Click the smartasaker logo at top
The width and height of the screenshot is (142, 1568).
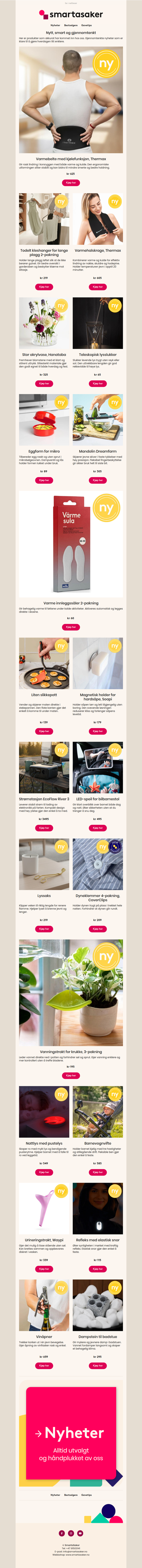coord(71,14)
